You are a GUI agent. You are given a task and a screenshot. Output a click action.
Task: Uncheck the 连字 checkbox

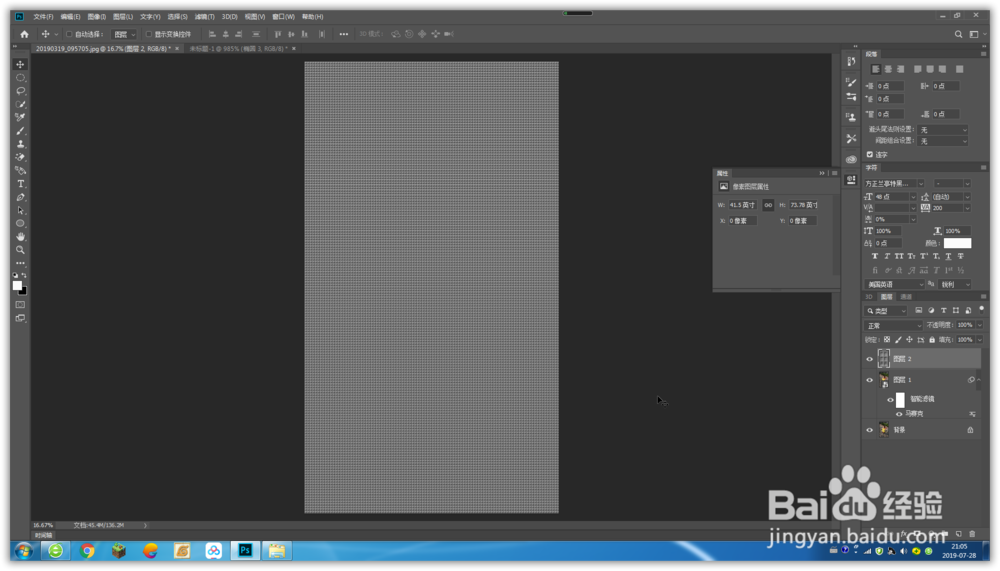[x=870, y=154]
